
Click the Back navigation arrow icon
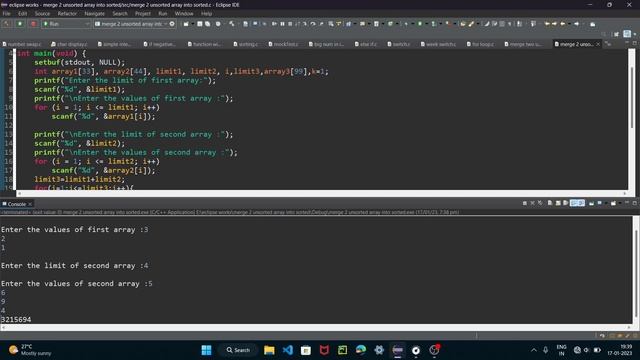pyautogui.click(x=563, y=24)
